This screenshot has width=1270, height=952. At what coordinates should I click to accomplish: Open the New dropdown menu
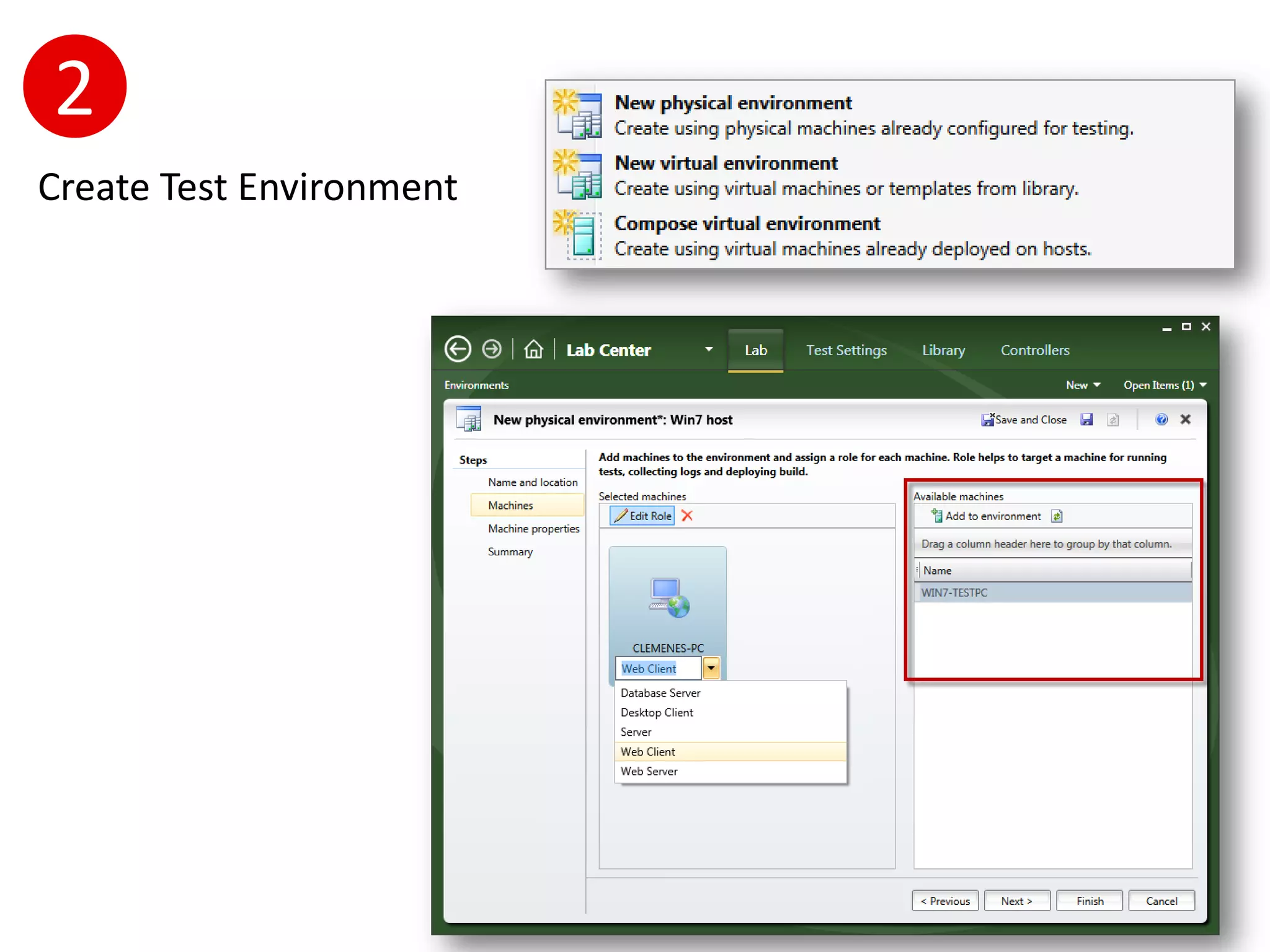[1083, 385]
